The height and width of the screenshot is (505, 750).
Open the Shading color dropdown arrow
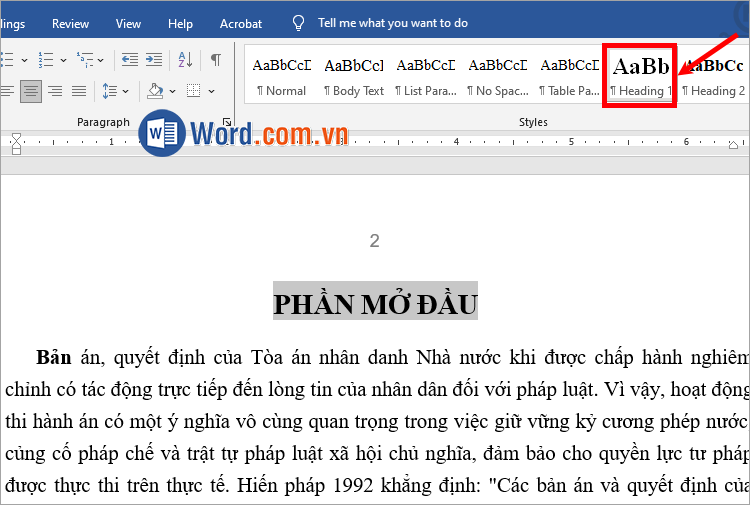pyautogui.click(x=173, y=91)
